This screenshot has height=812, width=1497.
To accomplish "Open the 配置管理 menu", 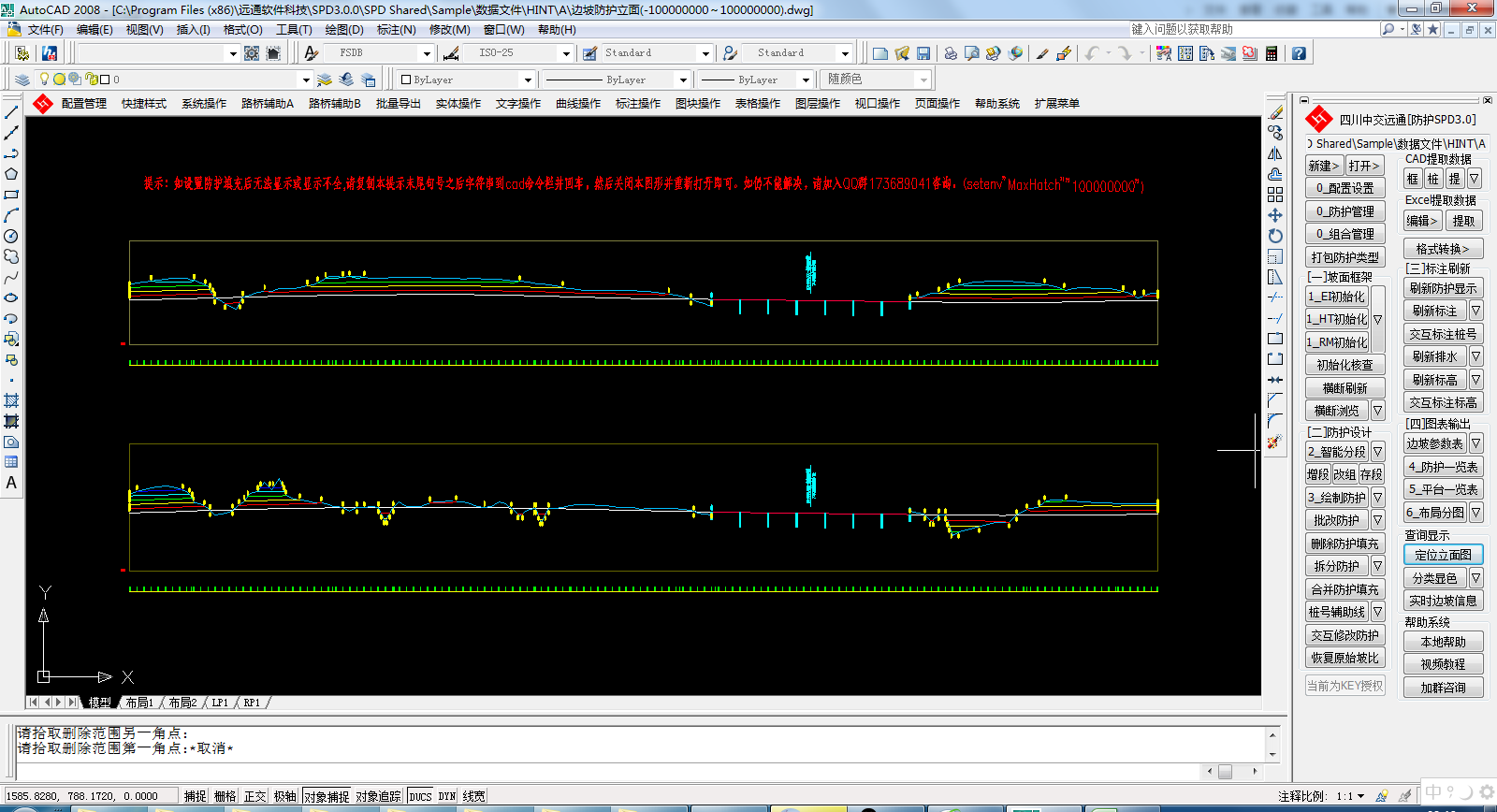I will (84, 104).
